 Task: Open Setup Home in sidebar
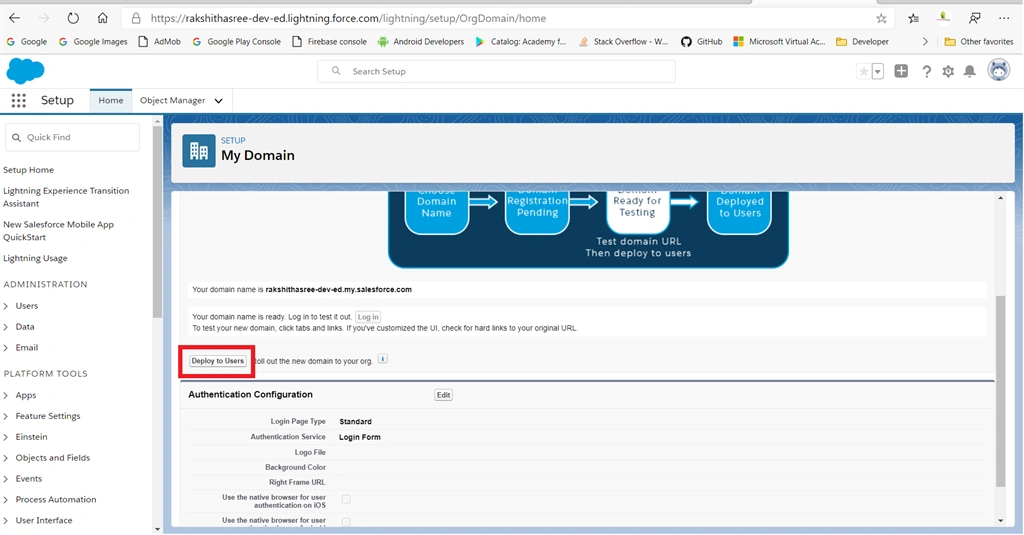29,170
